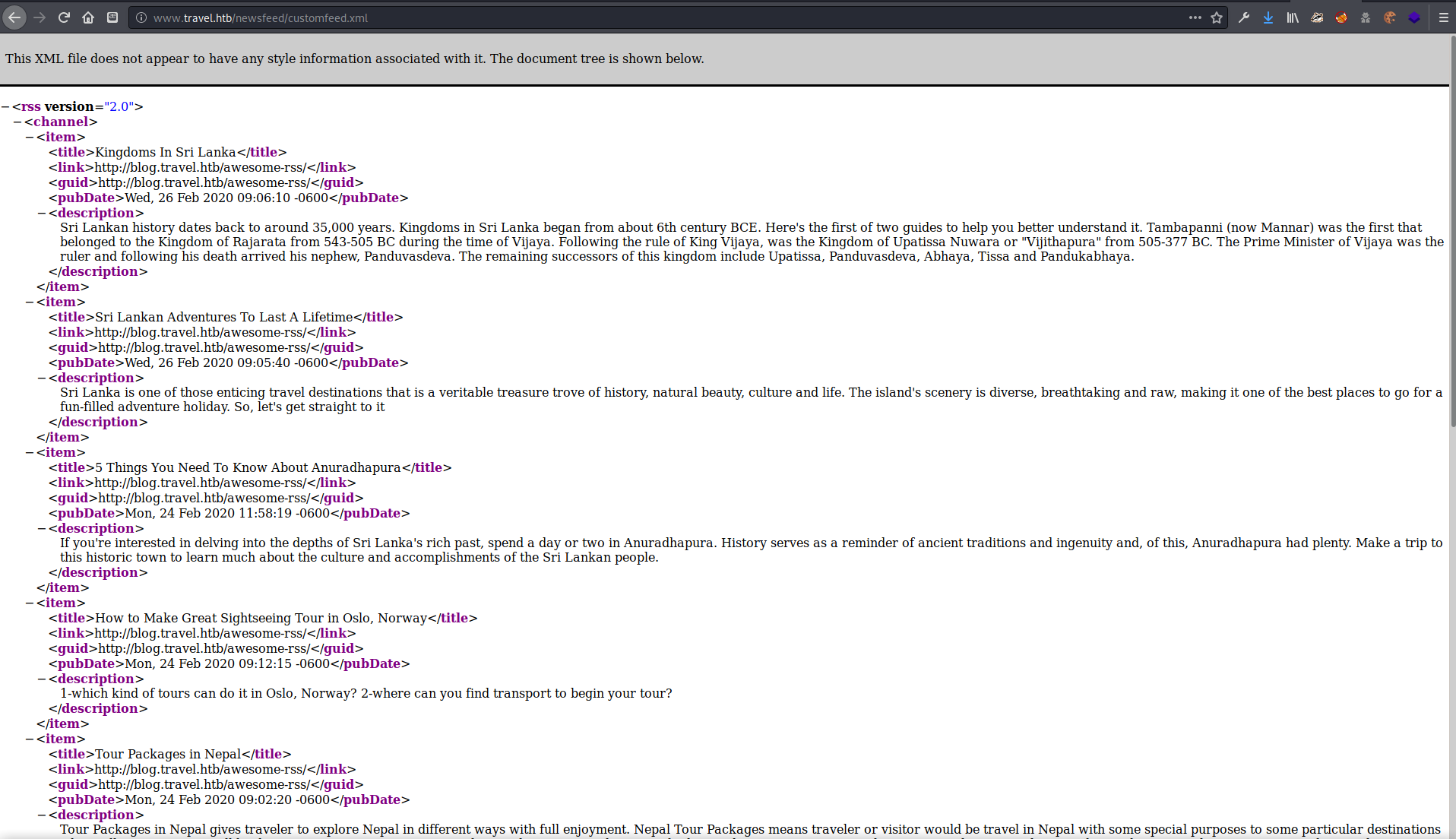
Task: Collapse the channel element
Action: (17, 122)
